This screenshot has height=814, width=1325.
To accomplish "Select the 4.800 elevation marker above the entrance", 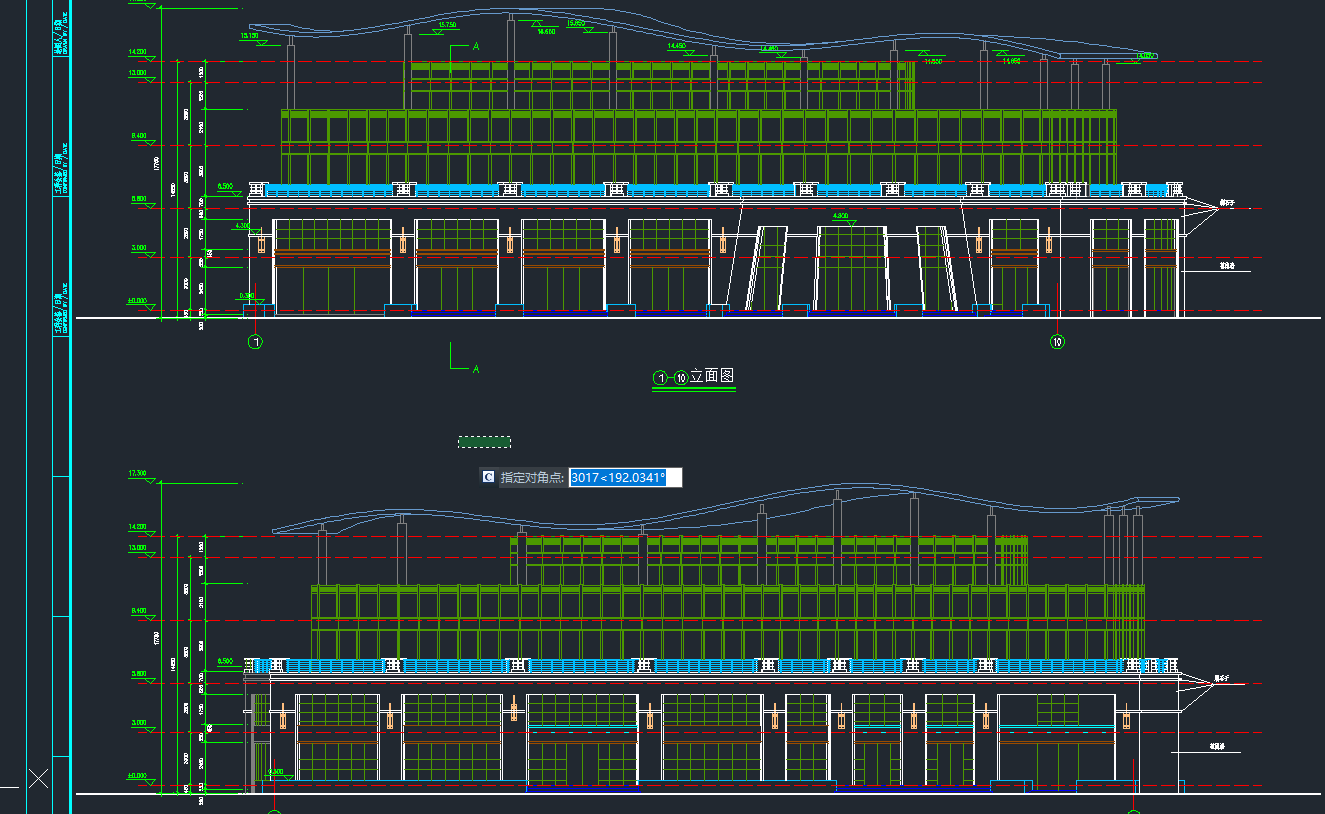I will point(840,216).
